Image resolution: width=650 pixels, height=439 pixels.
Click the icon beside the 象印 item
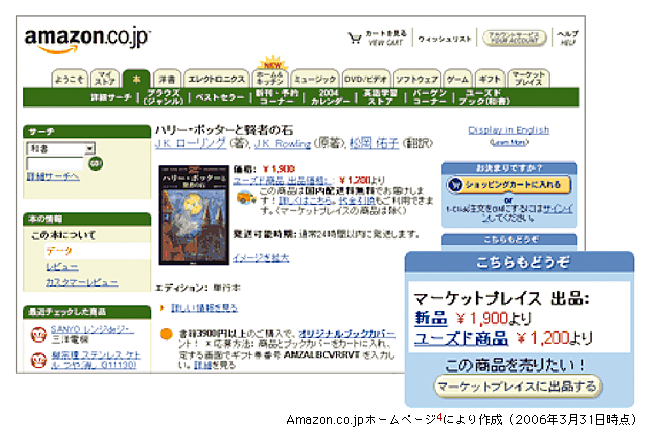coord(39,360)
